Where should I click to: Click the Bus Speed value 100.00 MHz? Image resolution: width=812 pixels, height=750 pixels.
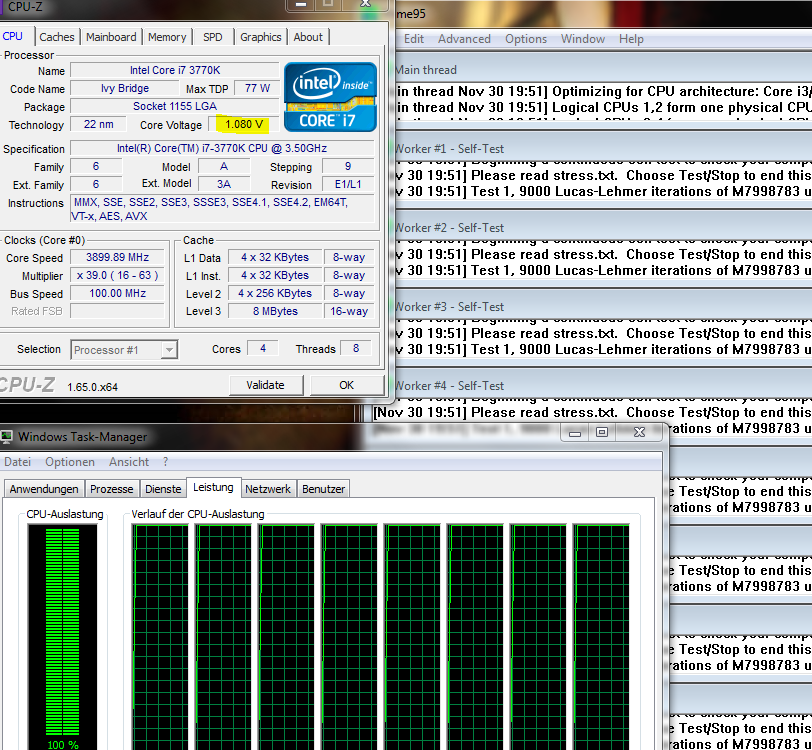click(118, 294)
